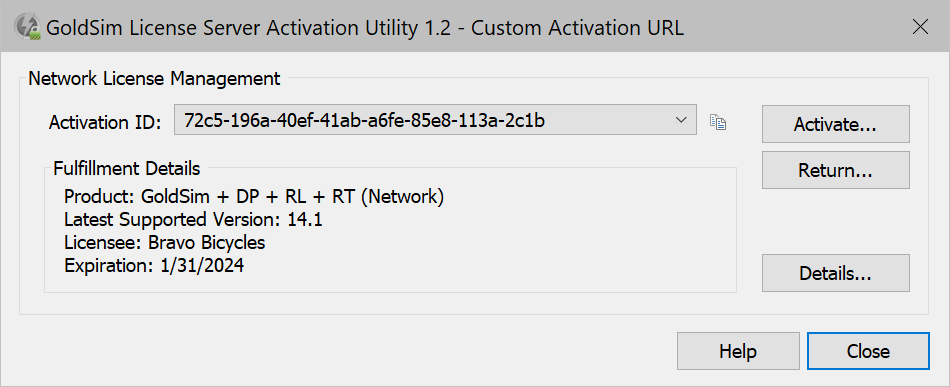Expand the Activation ID dropdown arrow
Viewport: 950px width, 387px height.
pyautogui.click(x=680, y=121)
